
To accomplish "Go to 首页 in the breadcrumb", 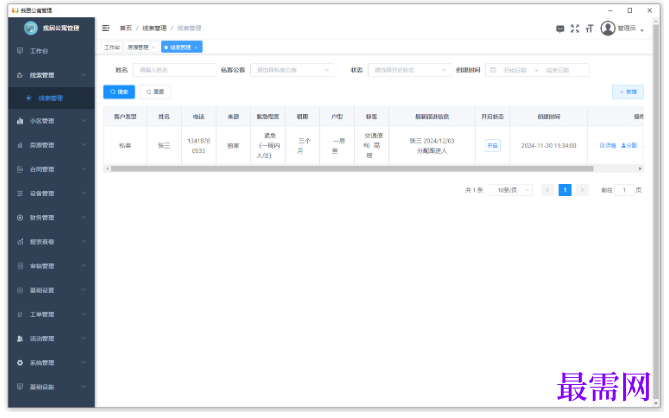I will (126, 28).
